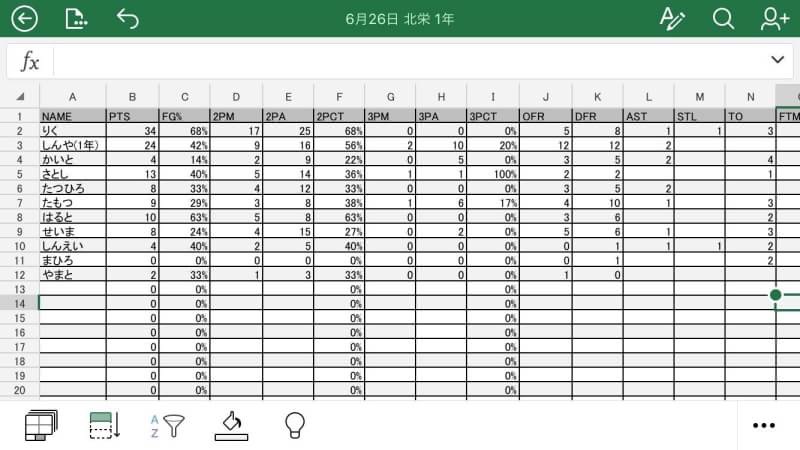This screenshot has width=800, height=450.
Task: Open the file options document icon
Action: pyautogui.click(x=76, y=18)
